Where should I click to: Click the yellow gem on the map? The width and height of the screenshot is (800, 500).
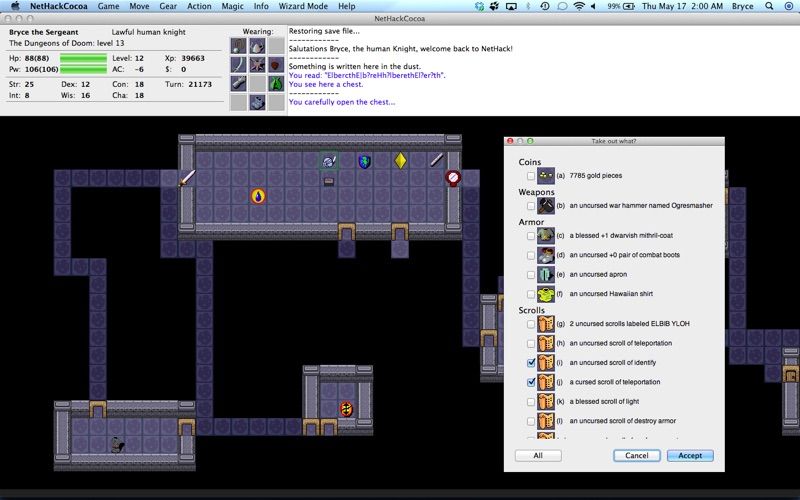pyautogui.click(x=401, y=161)
